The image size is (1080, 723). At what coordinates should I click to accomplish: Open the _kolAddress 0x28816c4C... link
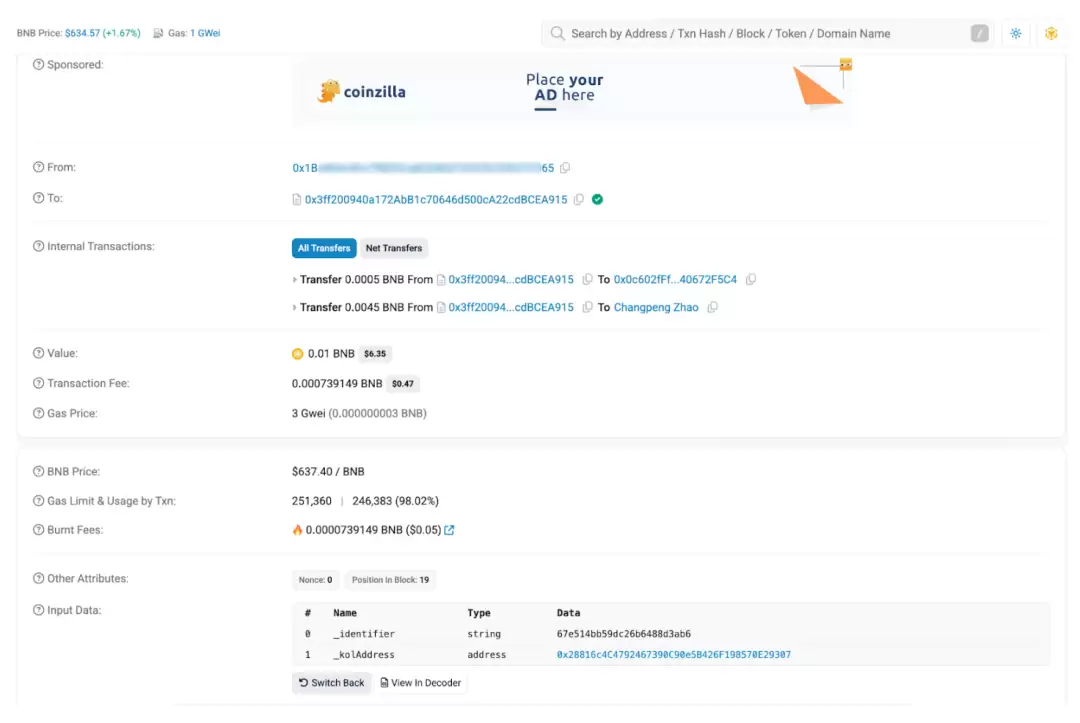[674, 655]
